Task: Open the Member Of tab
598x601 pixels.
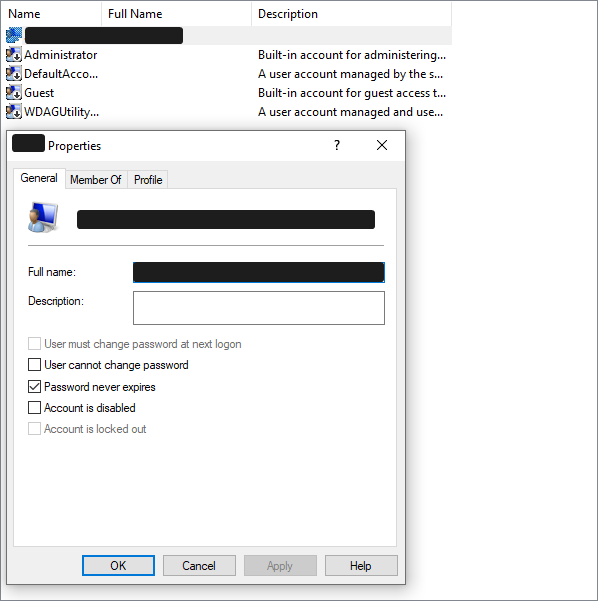Action: point(96,180)
